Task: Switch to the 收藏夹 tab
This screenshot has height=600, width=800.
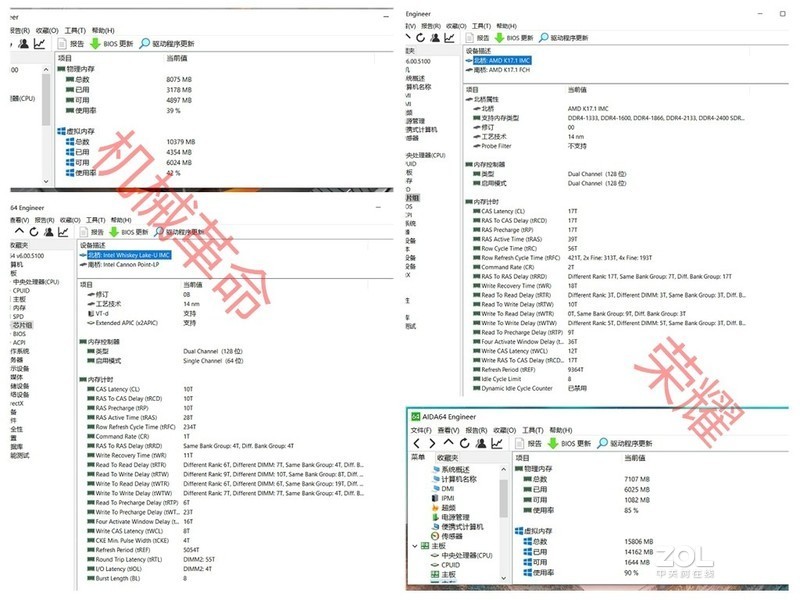Action: coord(448,456)
